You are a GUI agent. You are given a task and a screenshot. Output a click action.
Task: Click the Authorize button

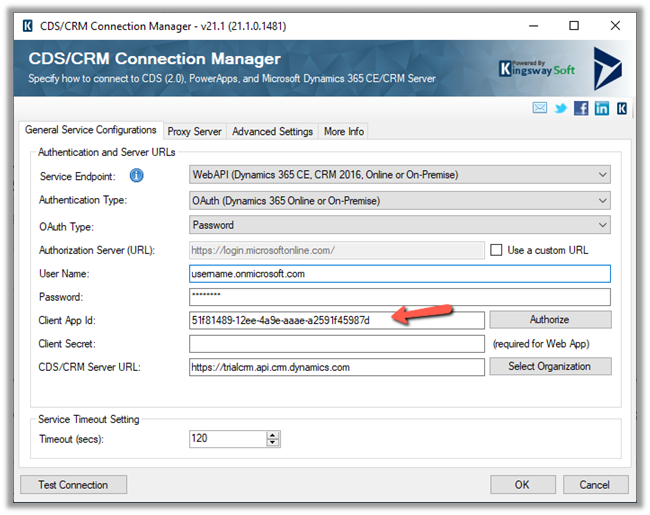pos(550,320)
